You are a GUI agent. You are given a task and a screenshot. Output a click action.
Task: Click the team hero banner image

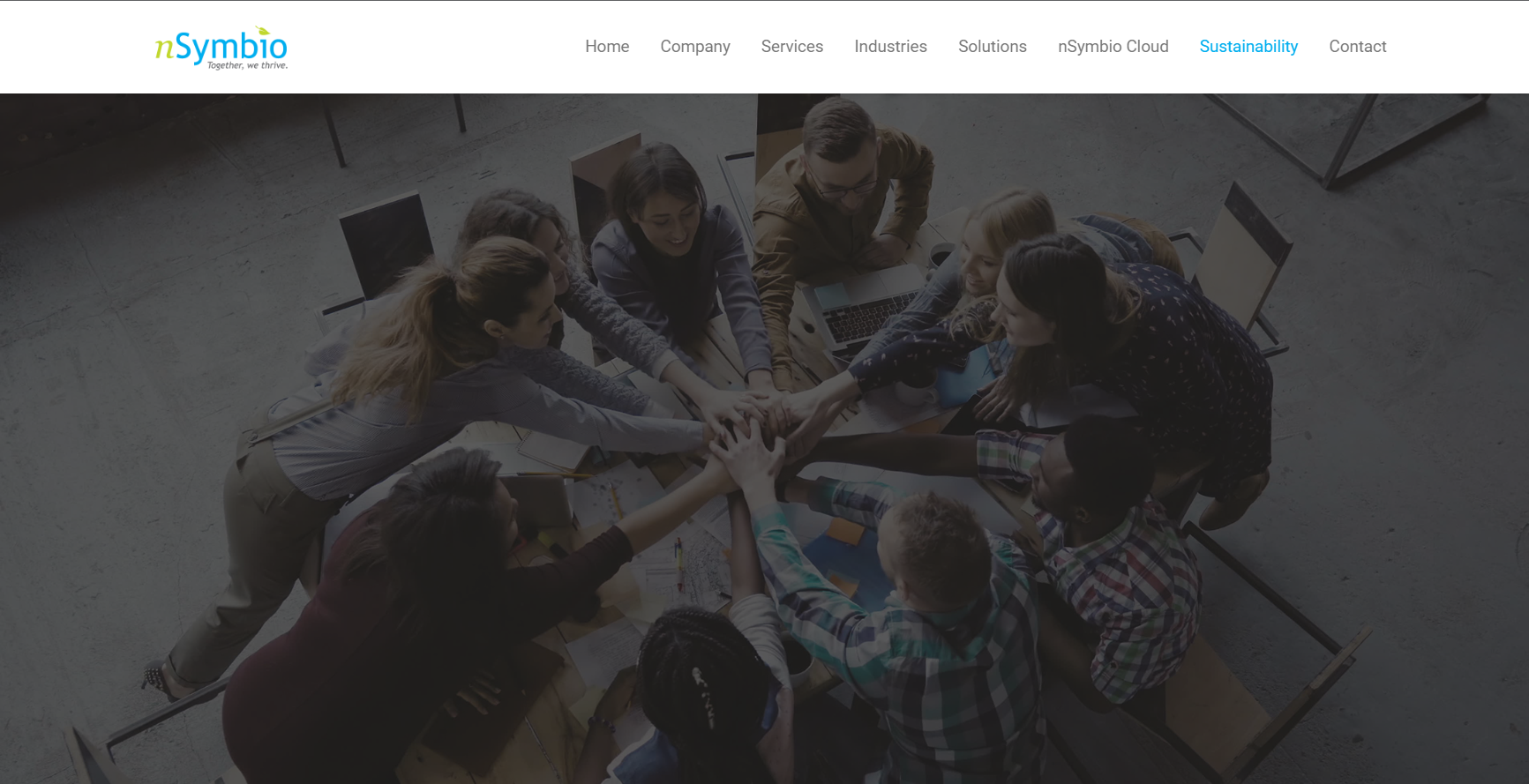pyautogui.click(x=764, y=438)
